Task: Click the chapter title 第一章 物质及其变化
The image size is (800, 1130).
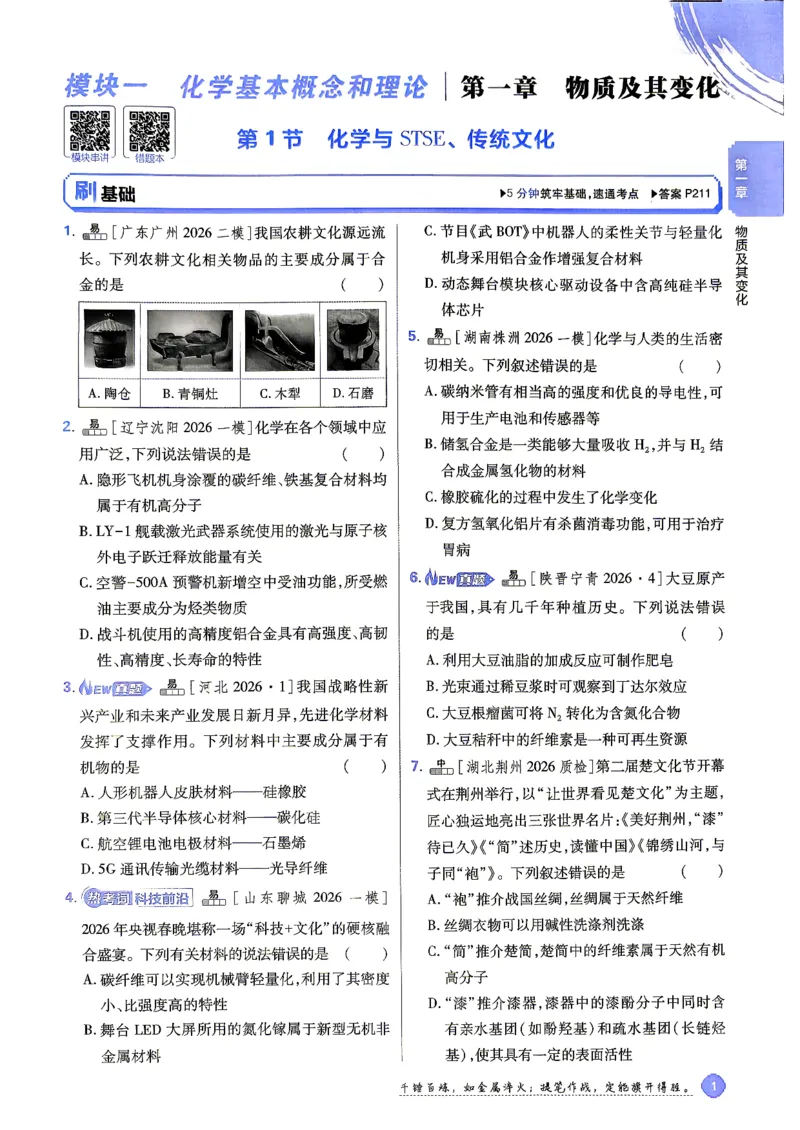Action: pyautogui.click(x=590, y=87)
